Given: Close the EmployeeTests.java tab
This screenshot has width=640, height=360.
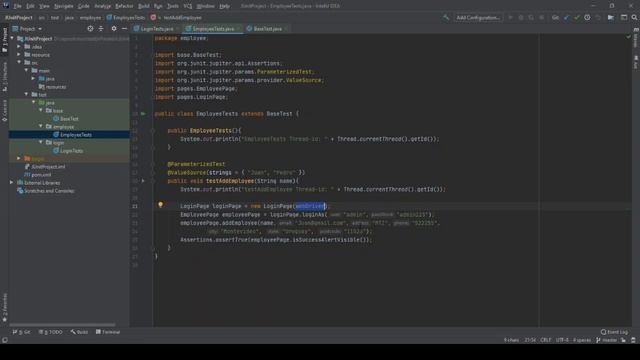Looking at the screenshot, I should tap(239, 29).
